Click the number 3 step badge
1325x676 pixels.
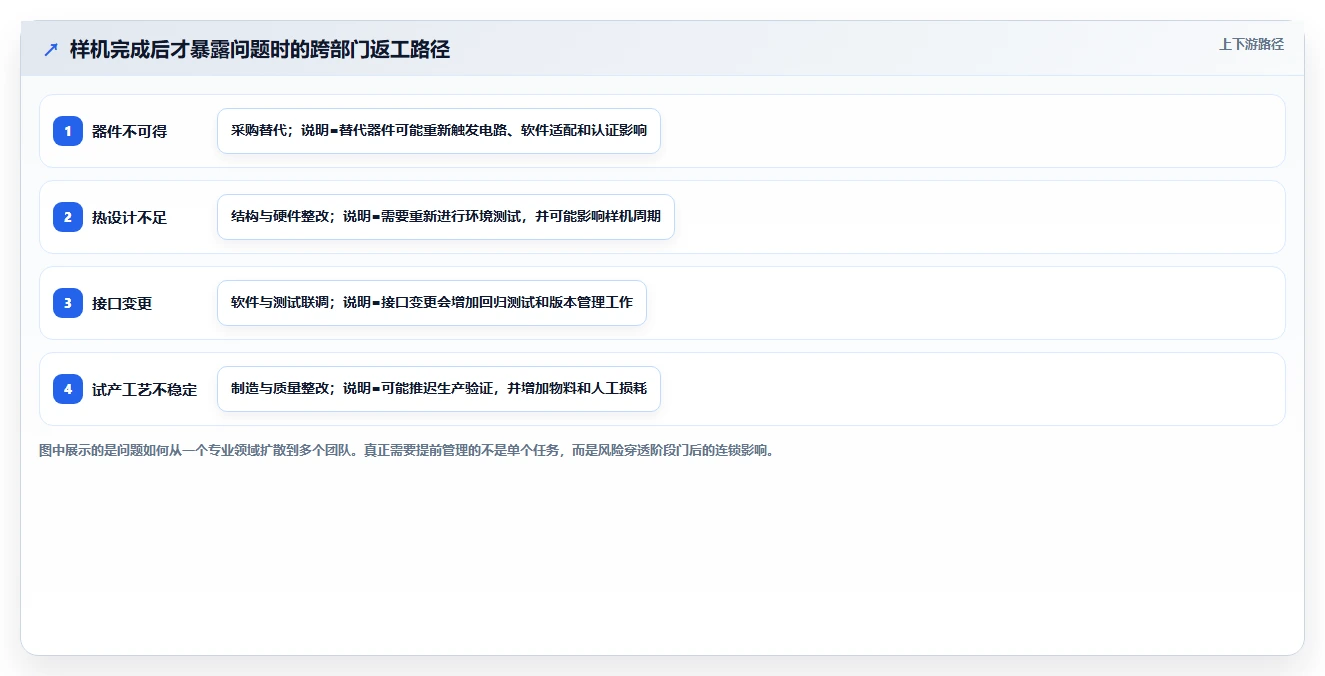[68, 303]
